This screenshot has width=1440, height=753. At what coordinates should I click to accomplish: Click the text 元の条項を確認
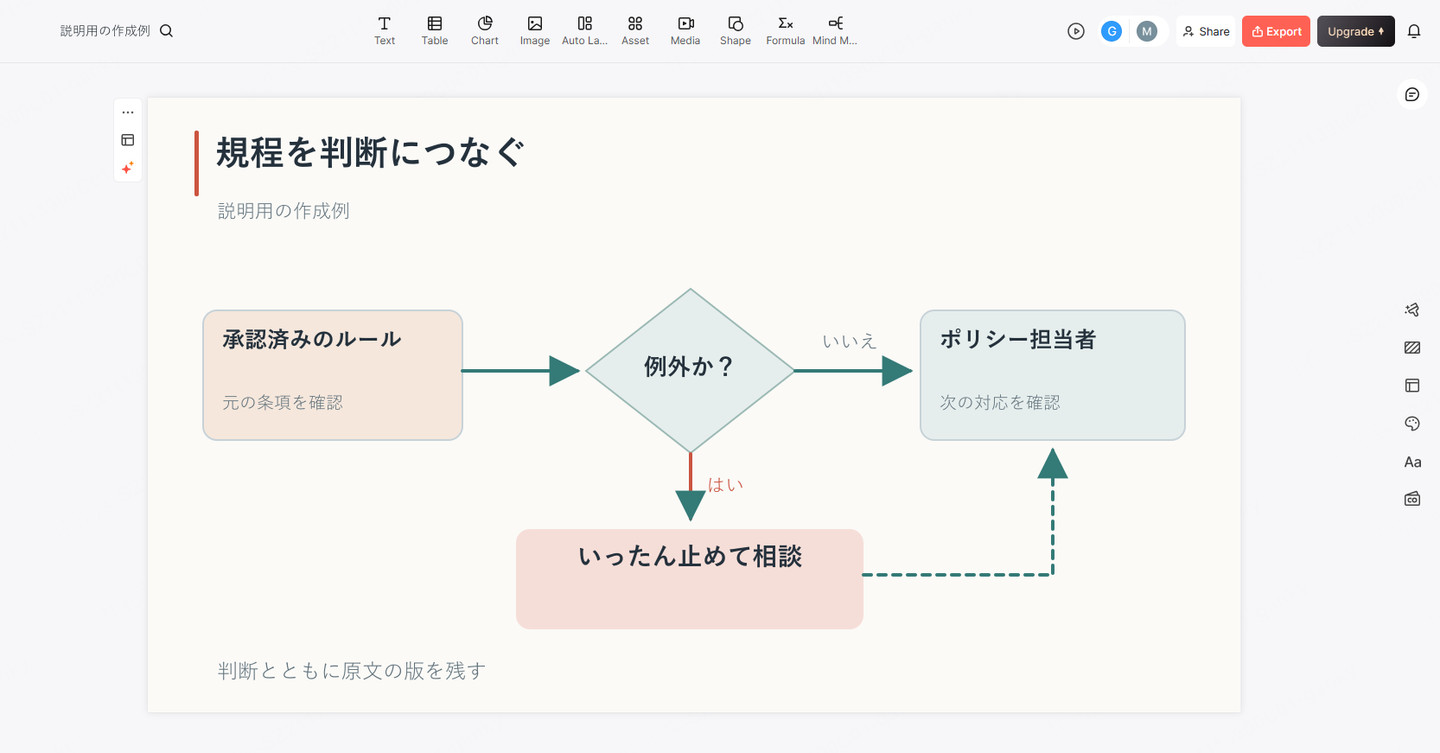(283, 402)
